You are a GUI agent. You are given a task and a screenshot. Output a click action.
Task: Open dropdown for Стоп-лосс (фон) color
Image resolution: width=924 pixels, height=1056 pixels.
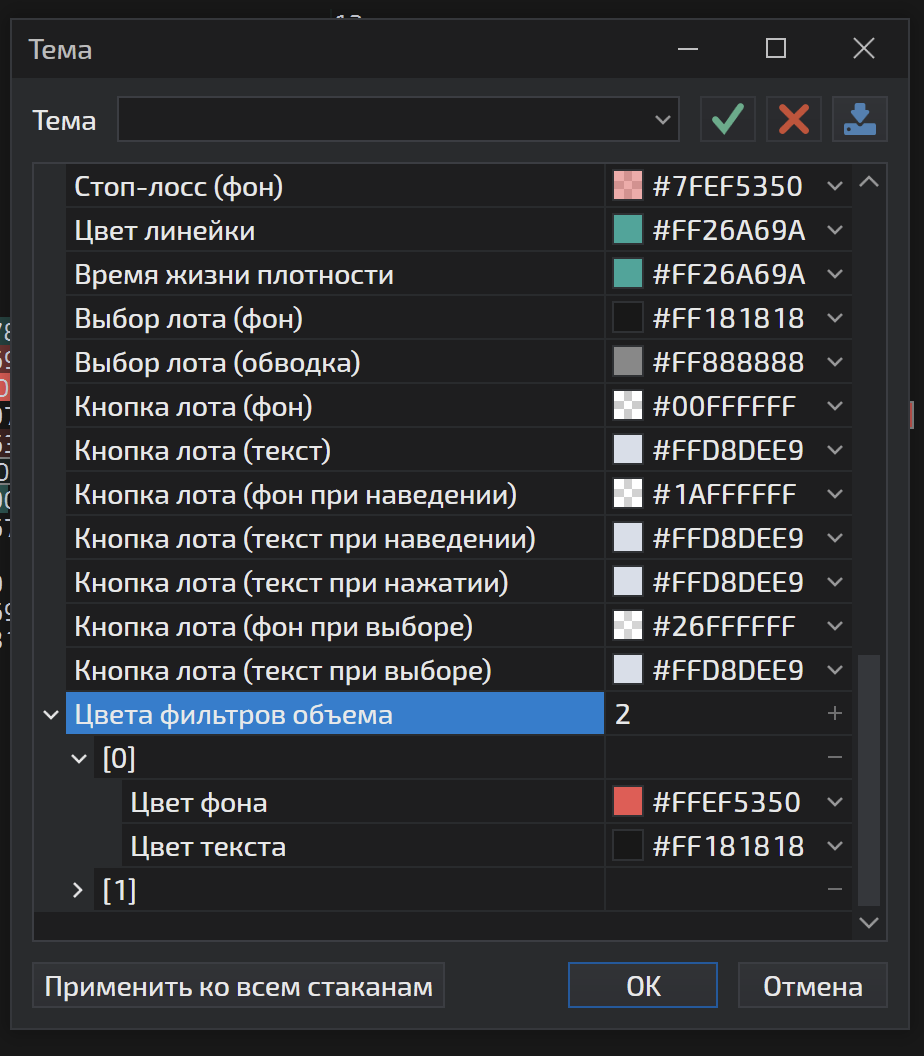(835, 186)
